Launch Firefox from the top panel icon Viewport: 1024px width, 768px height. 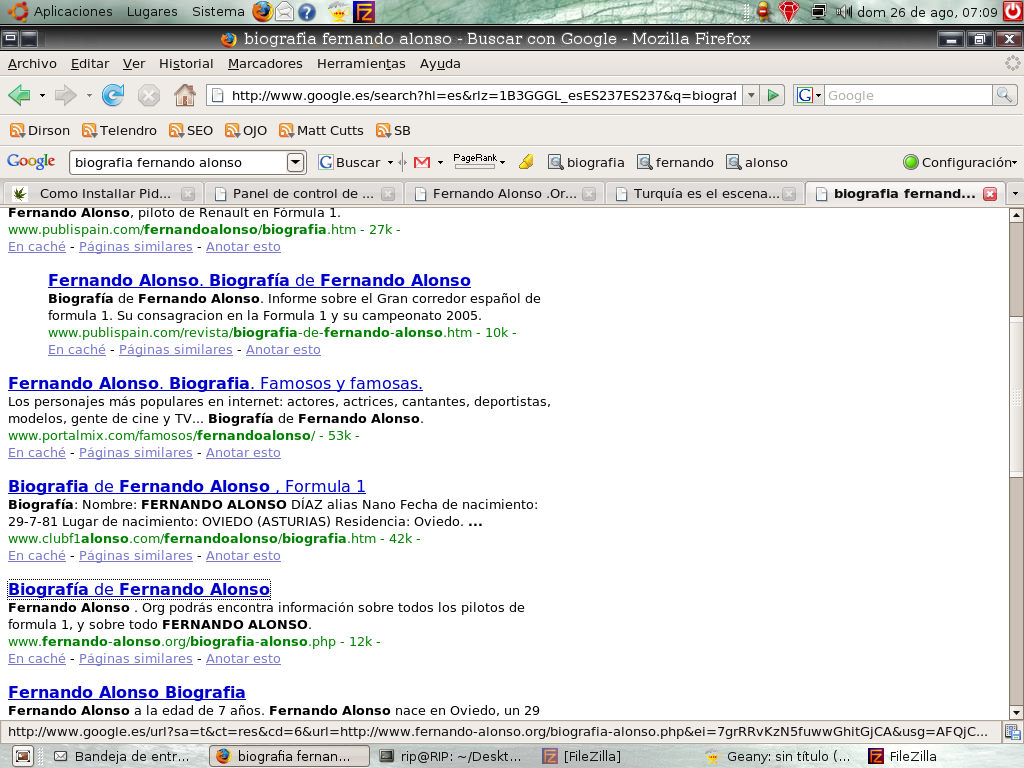pyautogui.click(x=263, y=11)
